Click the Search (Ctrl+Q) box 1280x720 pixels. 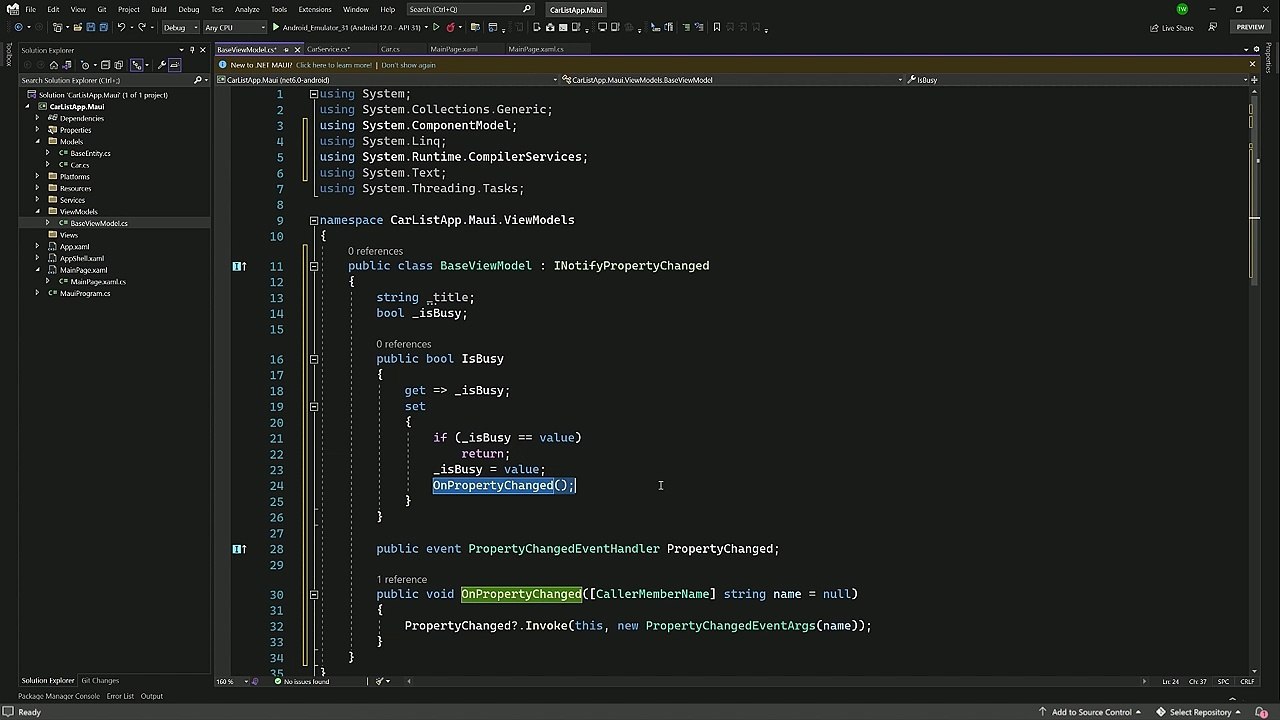(x=470, y=9)
